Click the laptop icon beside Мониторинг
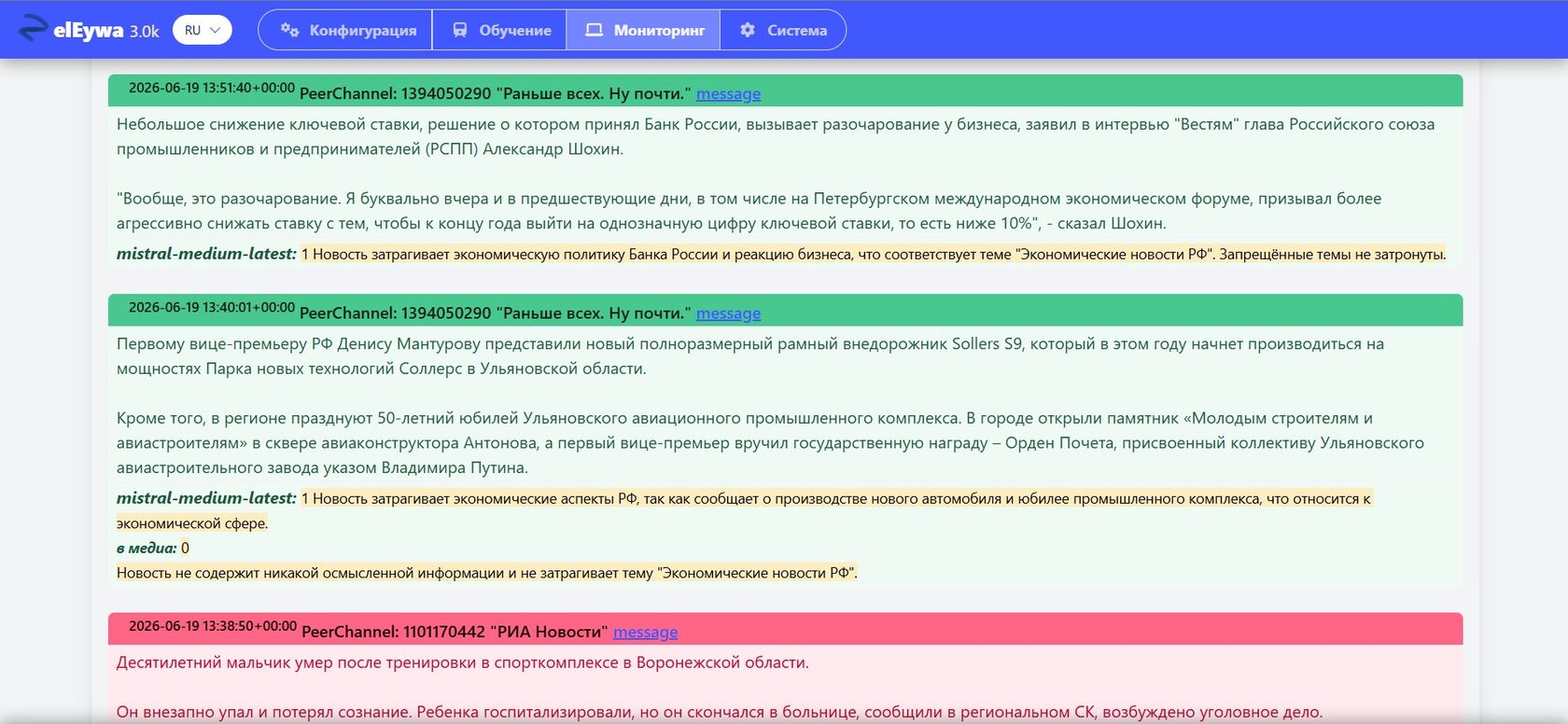The height and width of the screenshot is (724, 1568). [x=595, y=30]
